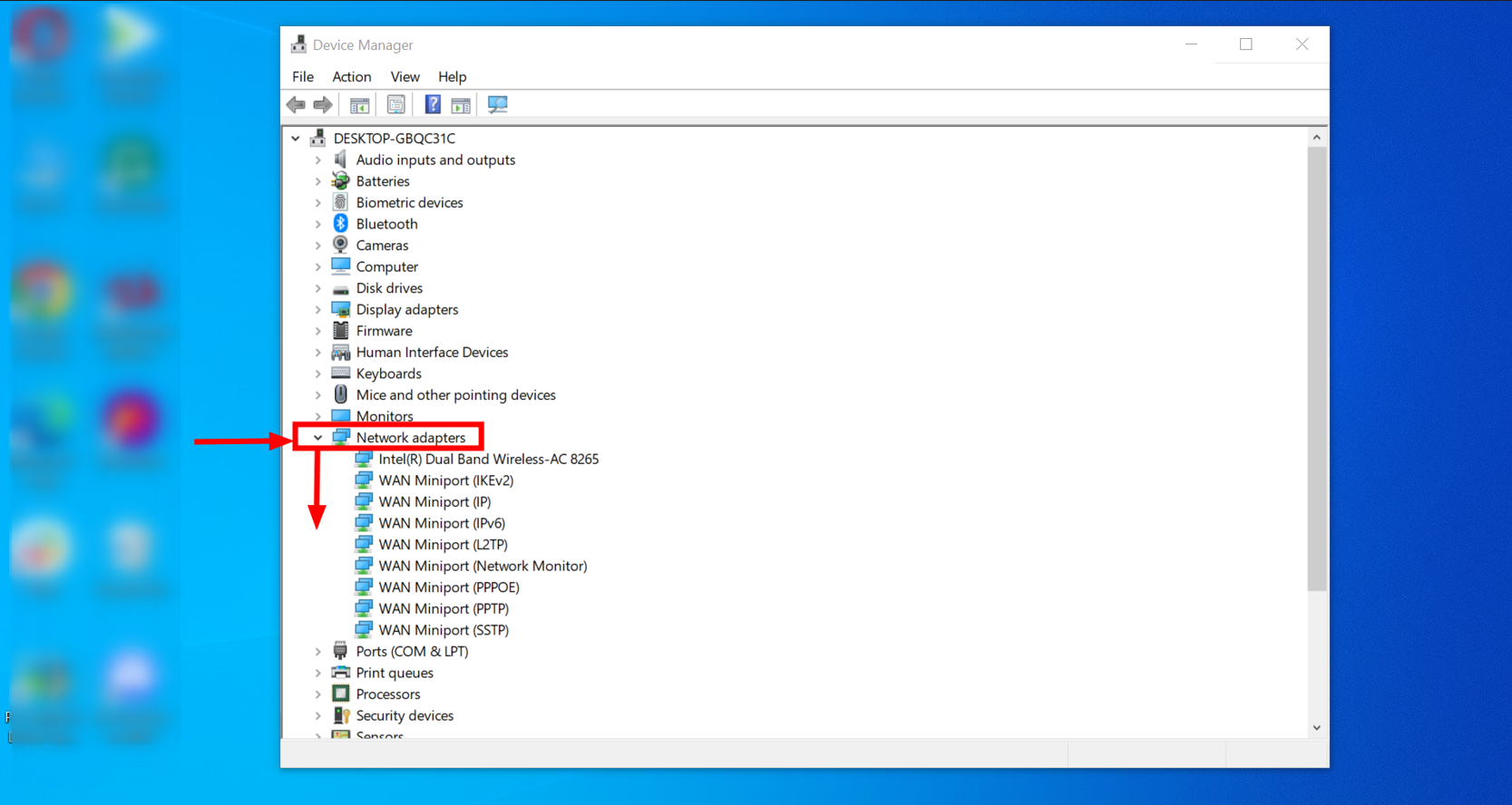Select the DESKTOP-GBQC31C computer name
The image size is (1512, 805).
pyautogui.click(x=395, y=139)
